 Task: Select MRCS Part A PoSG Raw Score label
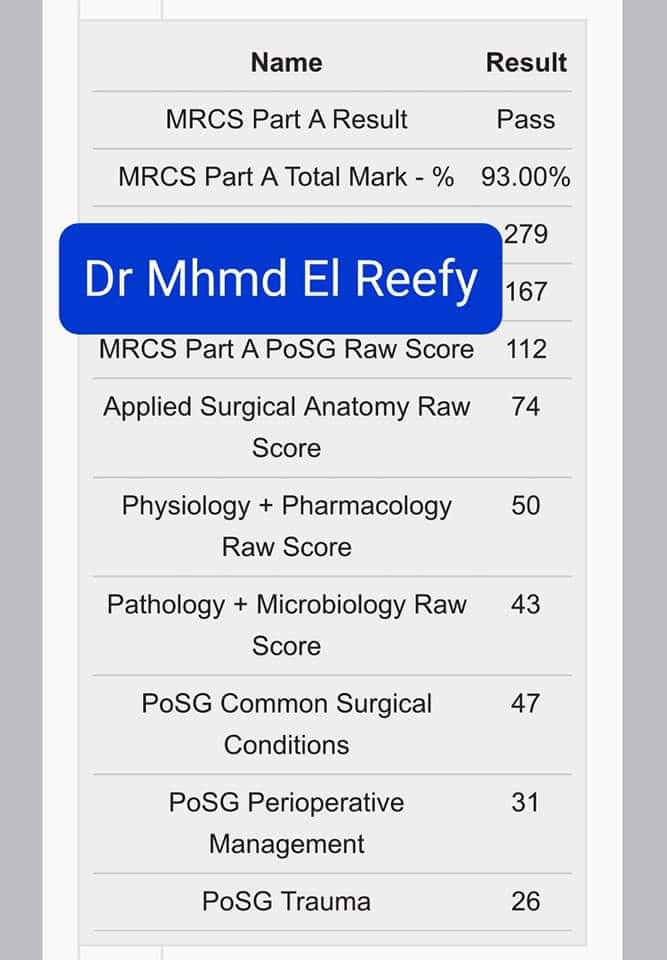coord(287,349)
